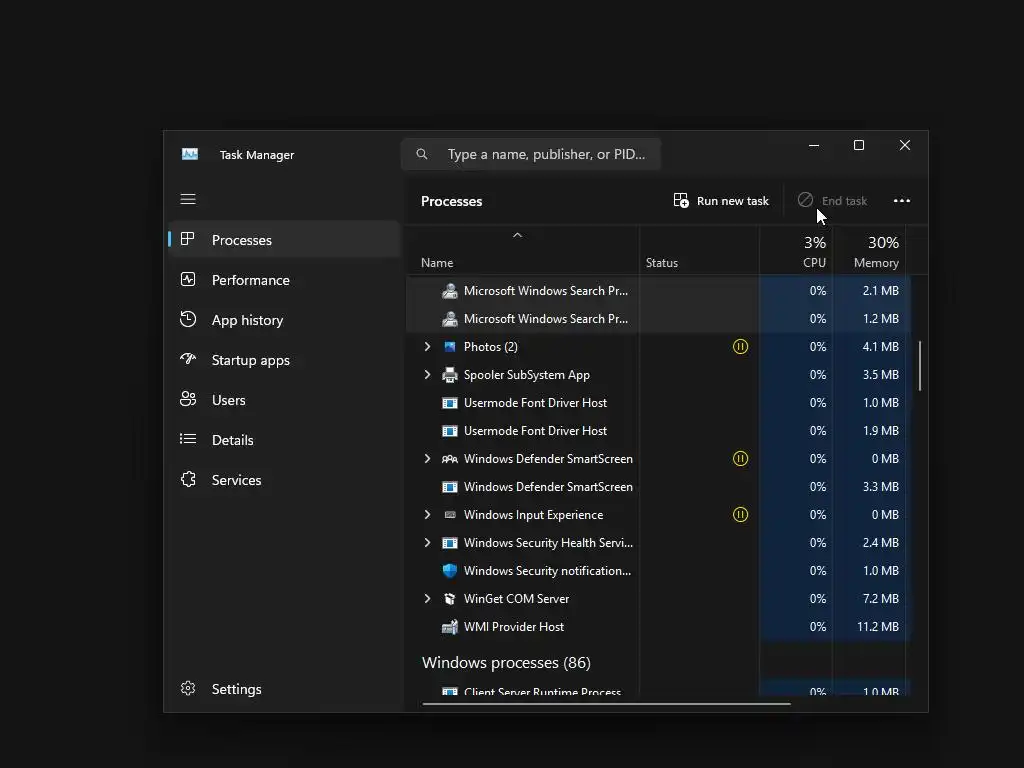Open the hamburger navigation menu
This screenshot has width=1024, height=768.
188,199
